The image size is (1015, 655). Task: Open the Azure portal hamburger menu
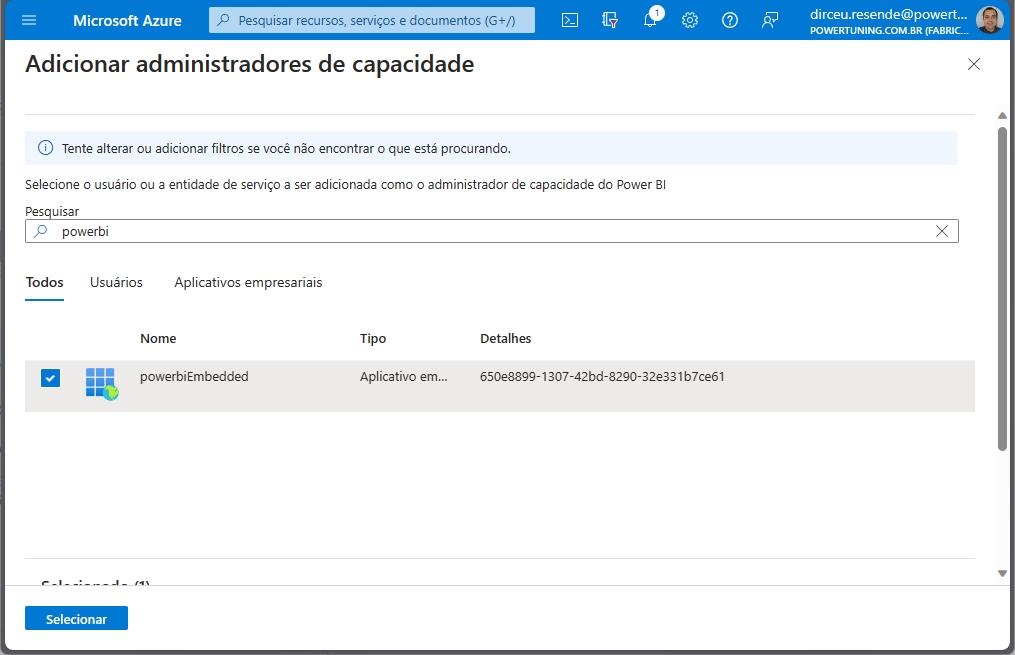click(x=29, y=20)
